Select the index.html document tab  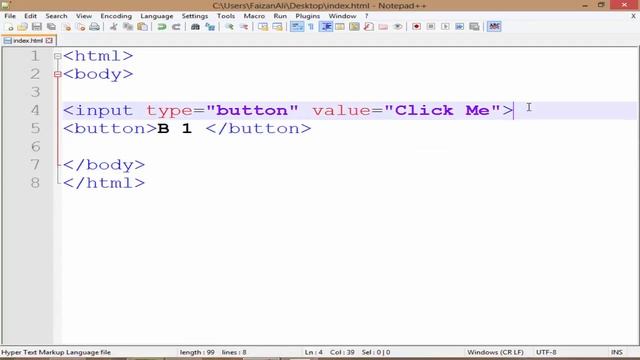click(28, 40)
